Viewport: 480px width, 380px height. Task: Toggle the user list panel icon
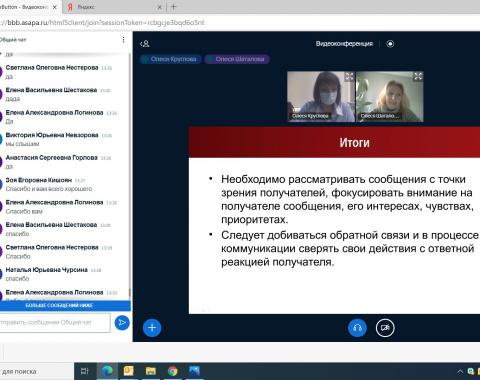[x=145, y=44]
